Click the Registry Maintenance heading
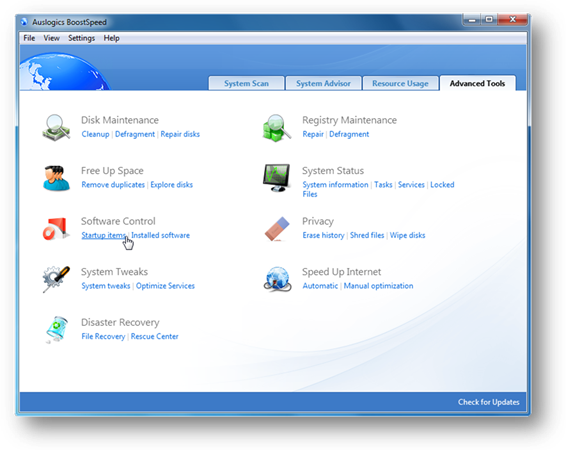This screenshot has width=566, height=450. pos(349,120)
